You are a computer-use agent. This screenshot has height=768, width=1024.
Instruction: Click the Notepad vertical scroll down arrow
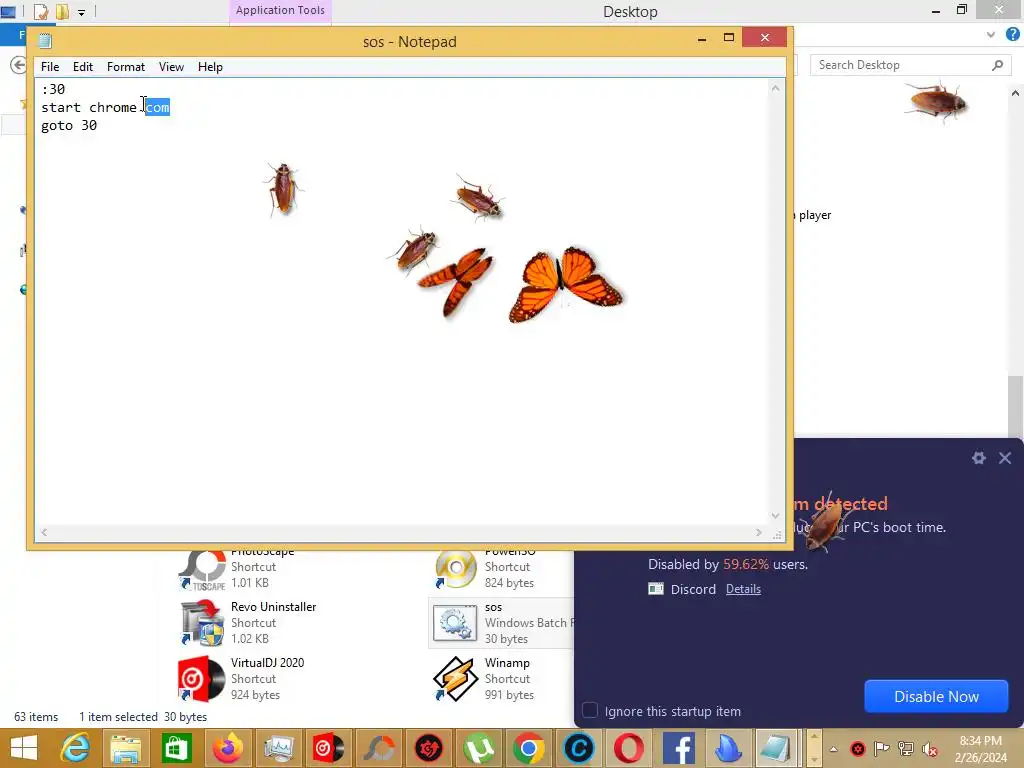775,515
